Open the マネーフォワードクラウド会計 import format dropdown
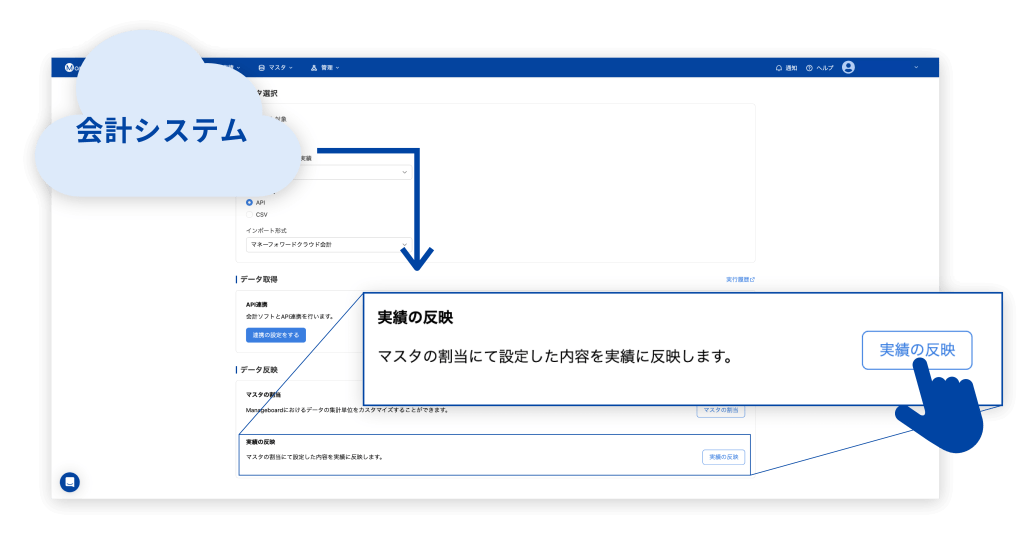The height and width of the screenshot is (541, 1023). pyautogui.click(x=328, y=245)
